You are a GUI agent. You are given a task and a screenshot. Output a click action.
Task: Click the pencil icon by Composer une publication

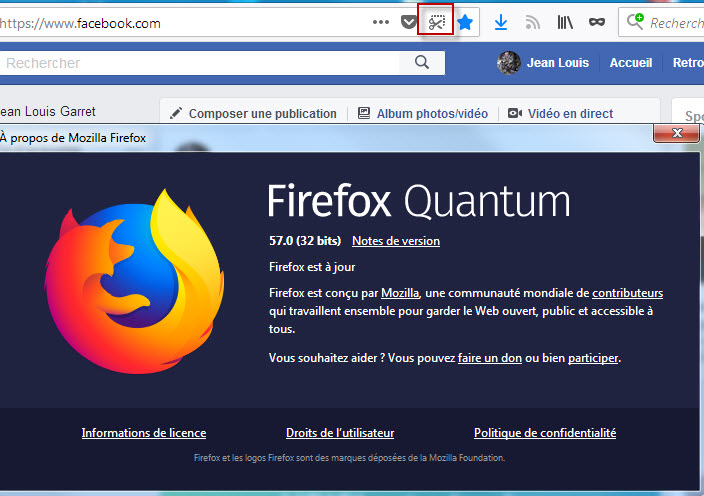point(176,113)
